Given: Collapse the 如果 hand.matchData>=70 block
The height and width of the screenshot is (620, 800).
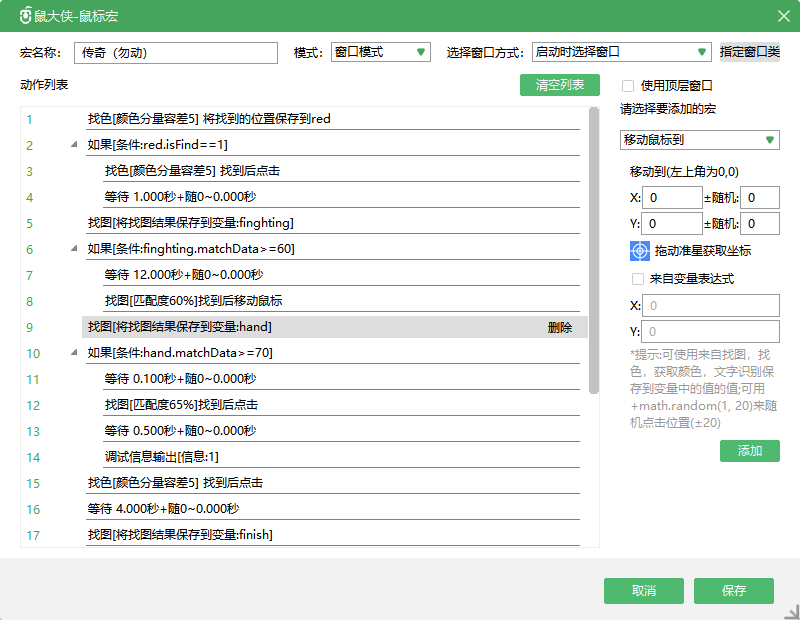Looking at the screenshot, I should (73, 353).
